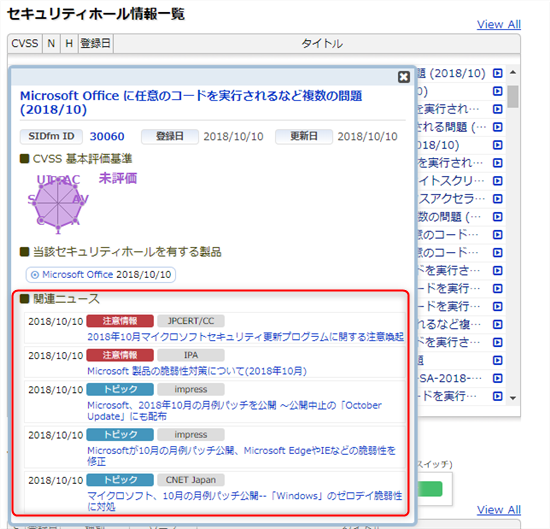Open detail icon for row ending 0)
The width and height of the screenshot is (550, 529).
tap(497, 91)
